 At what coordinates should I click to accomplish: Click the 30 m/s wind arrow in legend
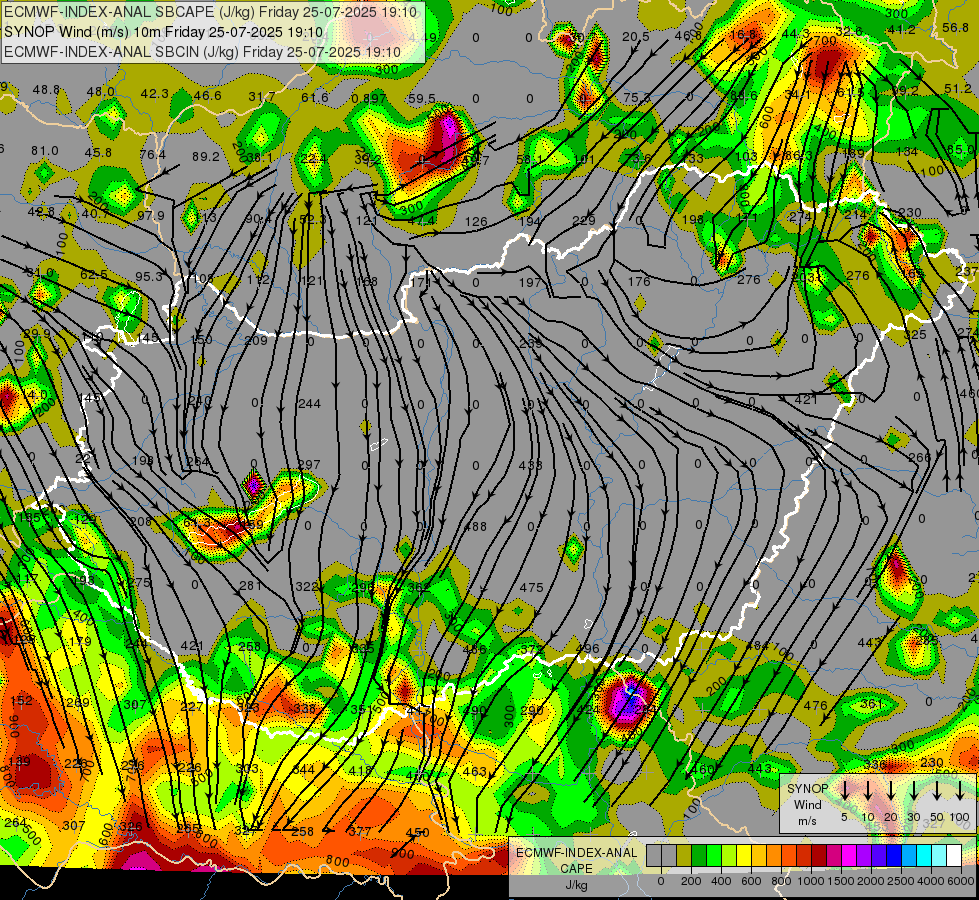(914, 790)
